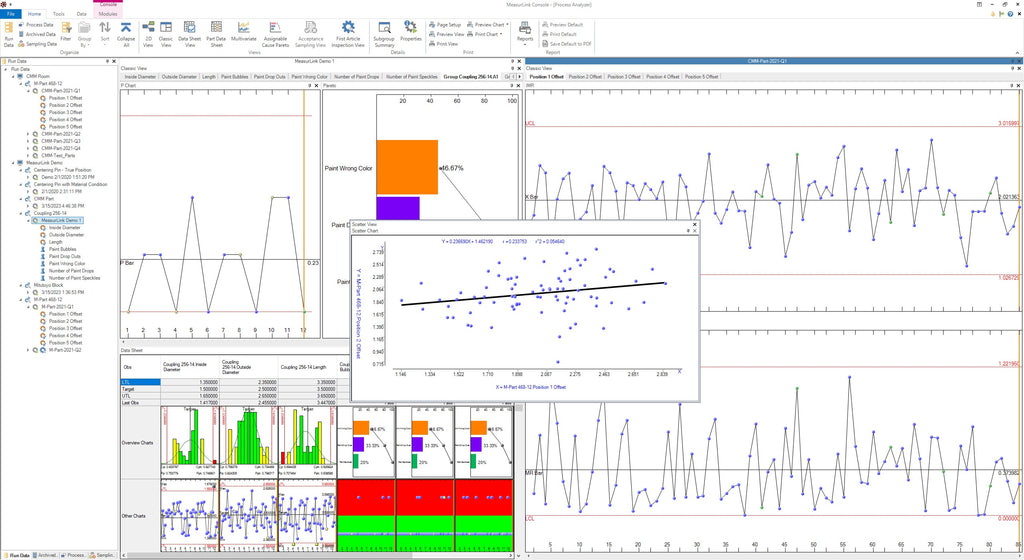This screenshot has height=560, width=1024.
Task: Click the Archived Data button
Action: (x=40, y=34)
